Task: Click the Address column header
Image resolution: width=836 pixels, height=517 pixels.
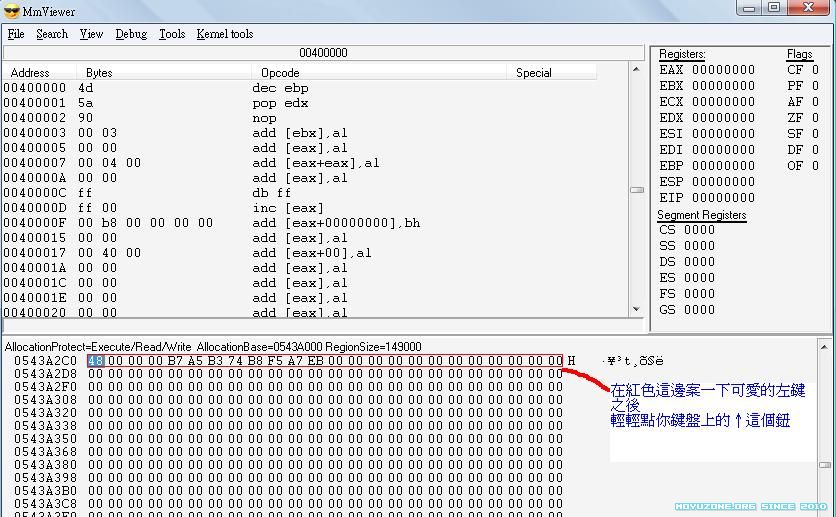Action: tap(30, 73)
